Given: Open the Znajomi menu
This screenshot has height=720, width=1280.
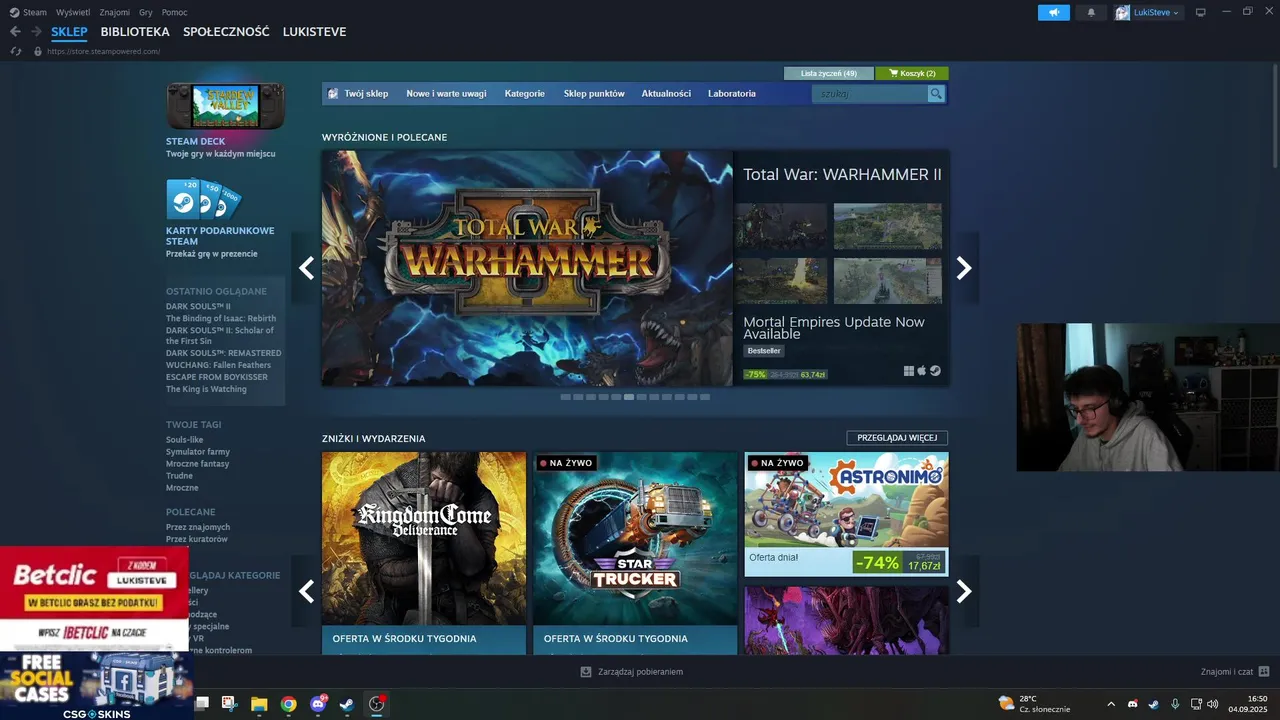Looking at the screenshot, I should 114,12.
